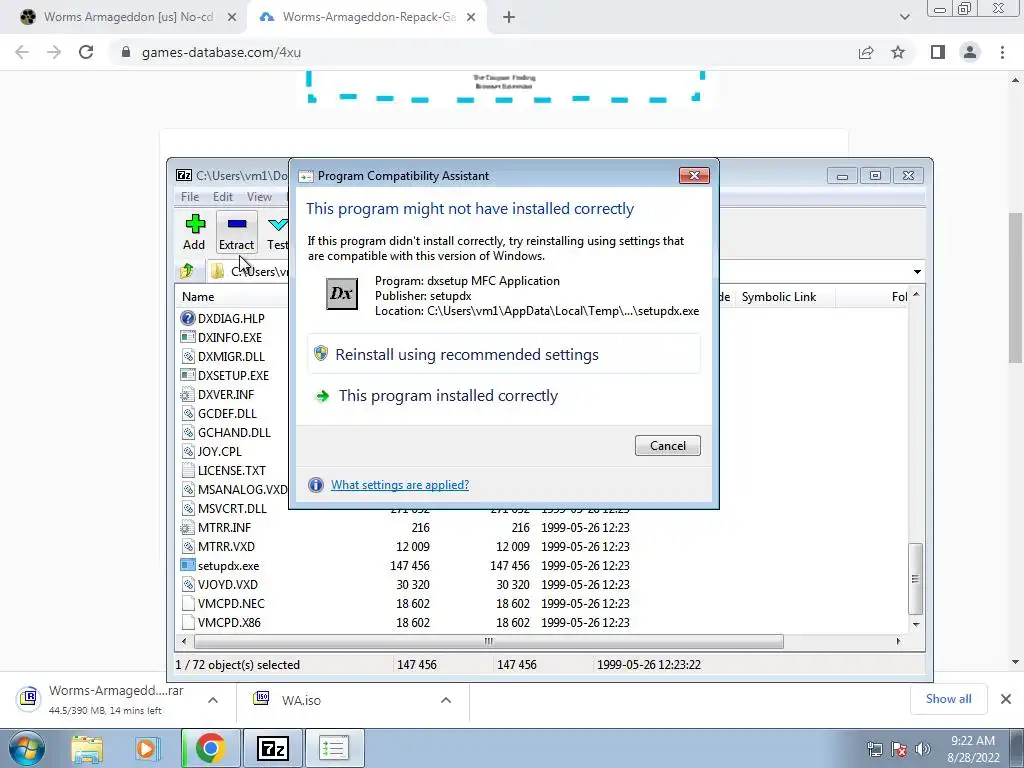
Task: Open Chrome three-dot menu
Action: [1002, 52]
